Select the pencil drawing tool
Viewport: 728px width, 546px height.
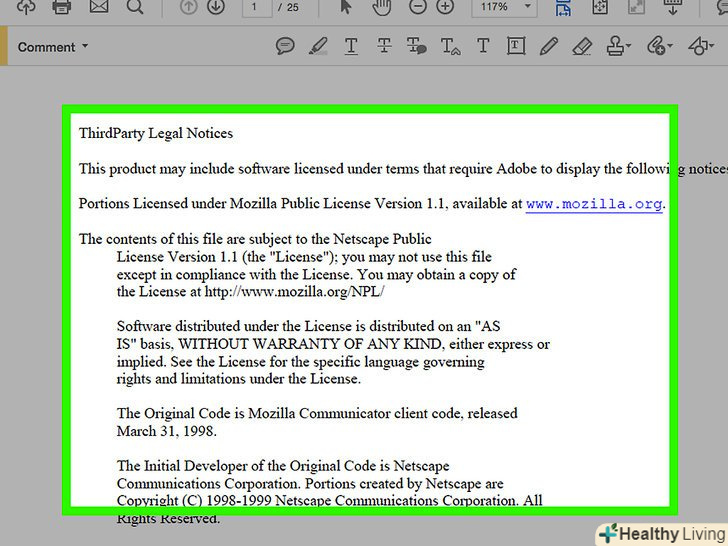tap(549, 46)
